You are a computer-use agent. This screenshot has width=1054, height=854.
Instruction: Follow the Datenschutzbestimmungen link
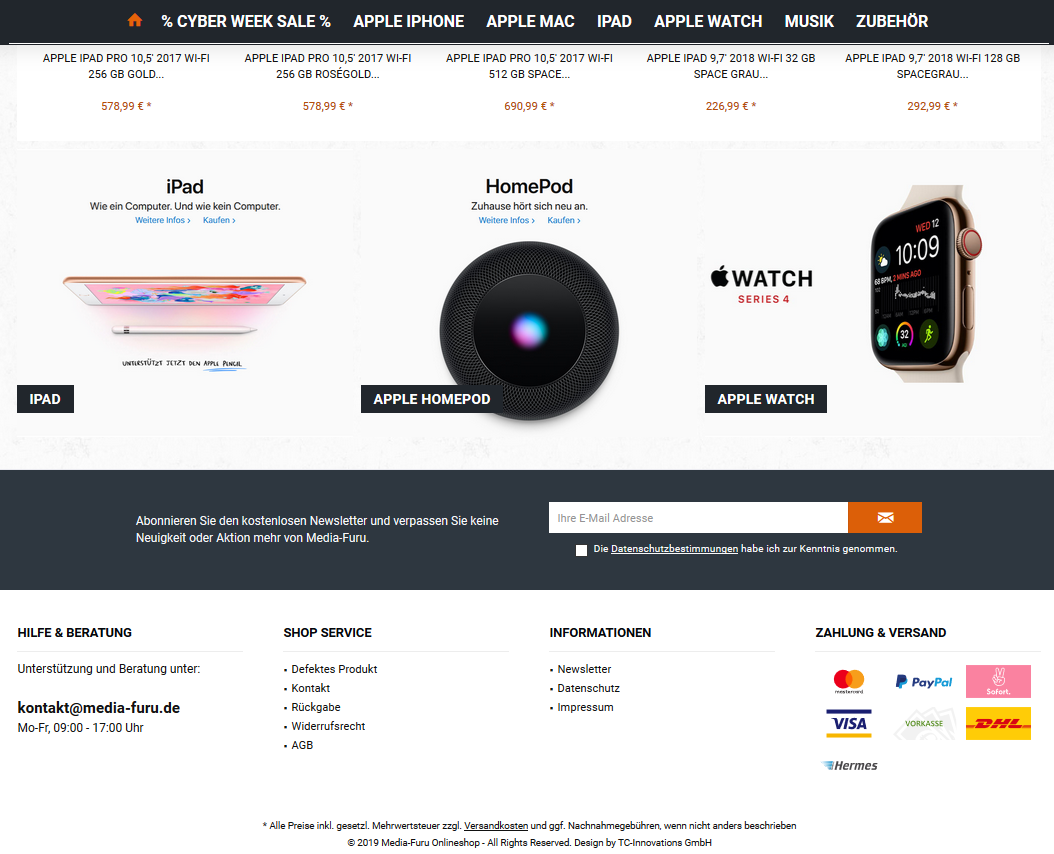(x=674, y=549)
